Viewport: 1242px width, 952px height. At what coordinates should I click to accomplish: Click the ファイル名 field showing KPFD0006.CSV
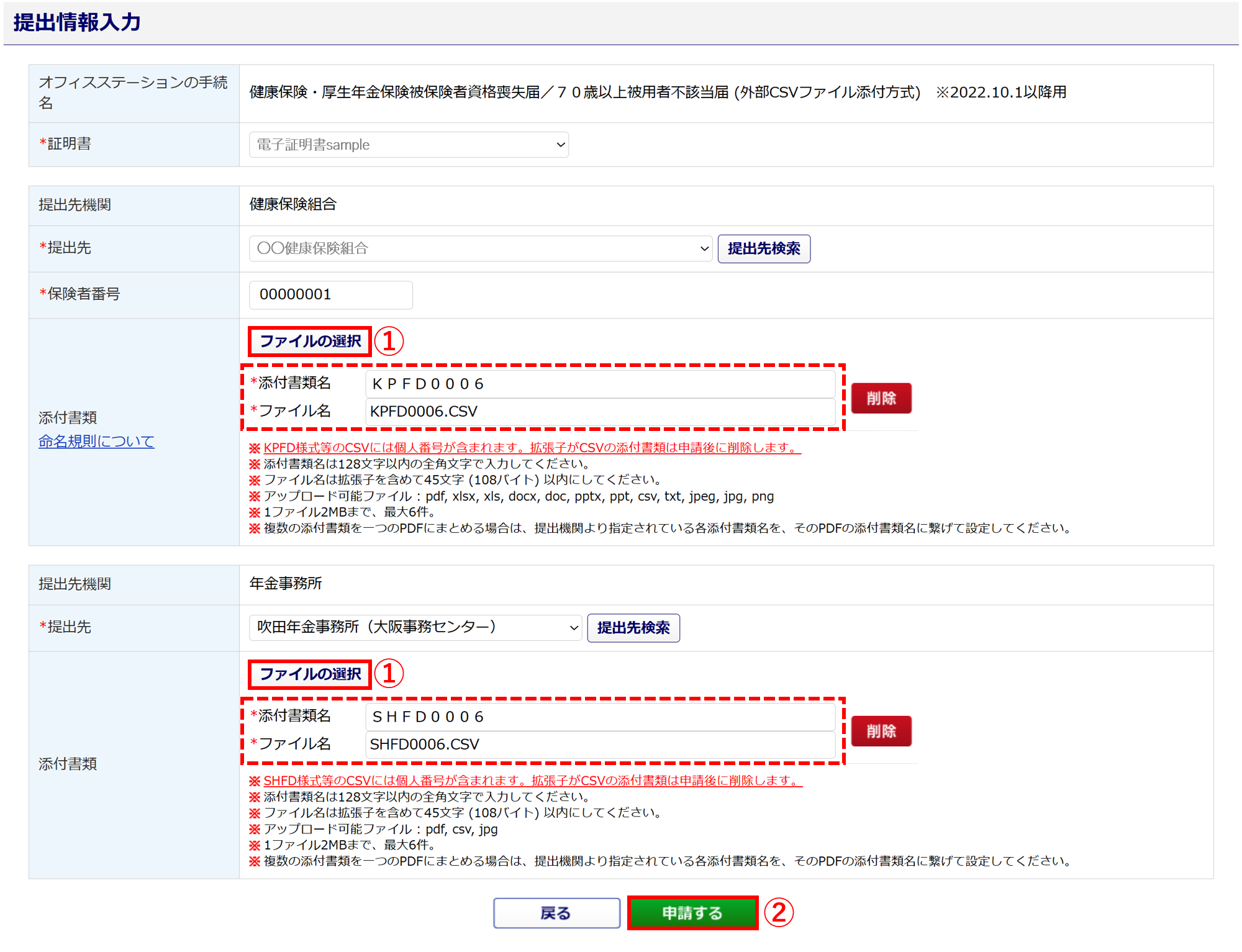[x=599, y=412]
